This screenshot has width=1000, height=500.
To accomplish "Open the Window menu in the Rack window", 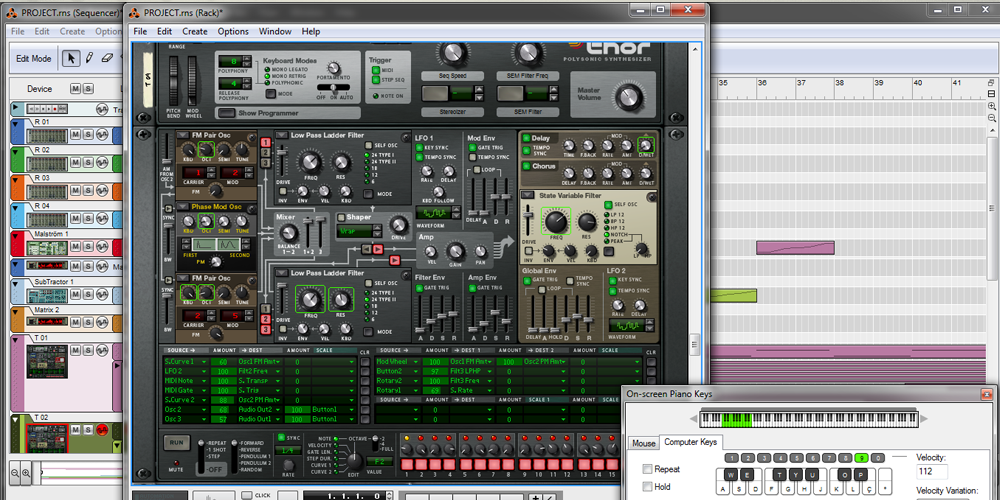I will point(275,31).
